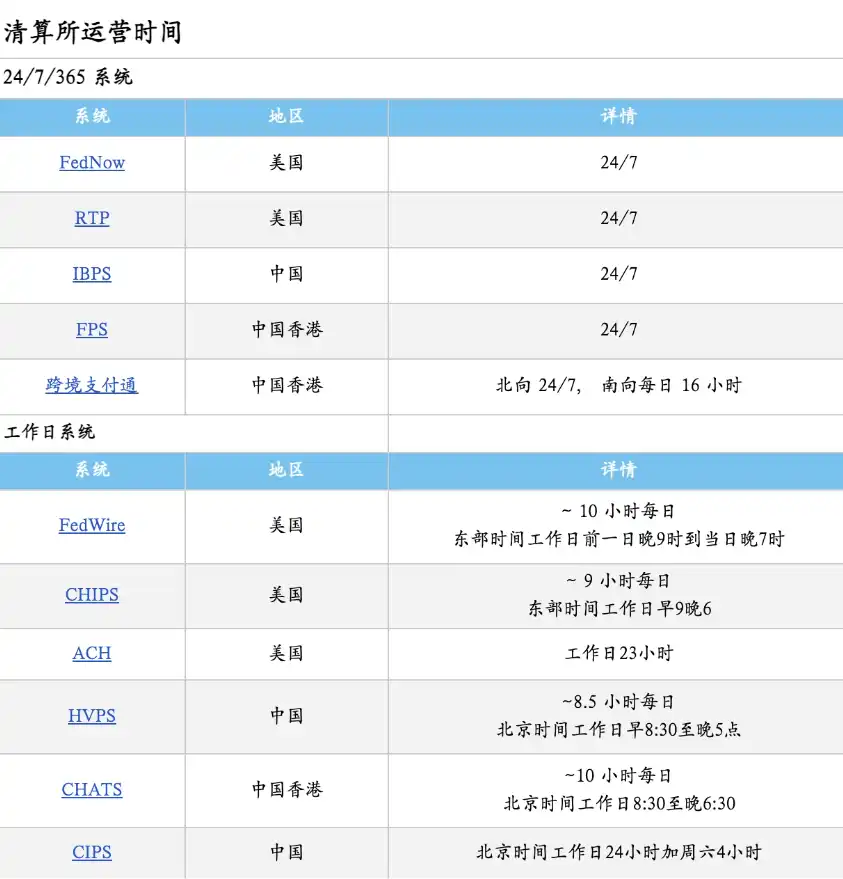Image resolution: width=843 pixels, height=879 pixels.
Task: Open the 跨境支付通 link
Action: pyautogui.click(x=92, y=385)
